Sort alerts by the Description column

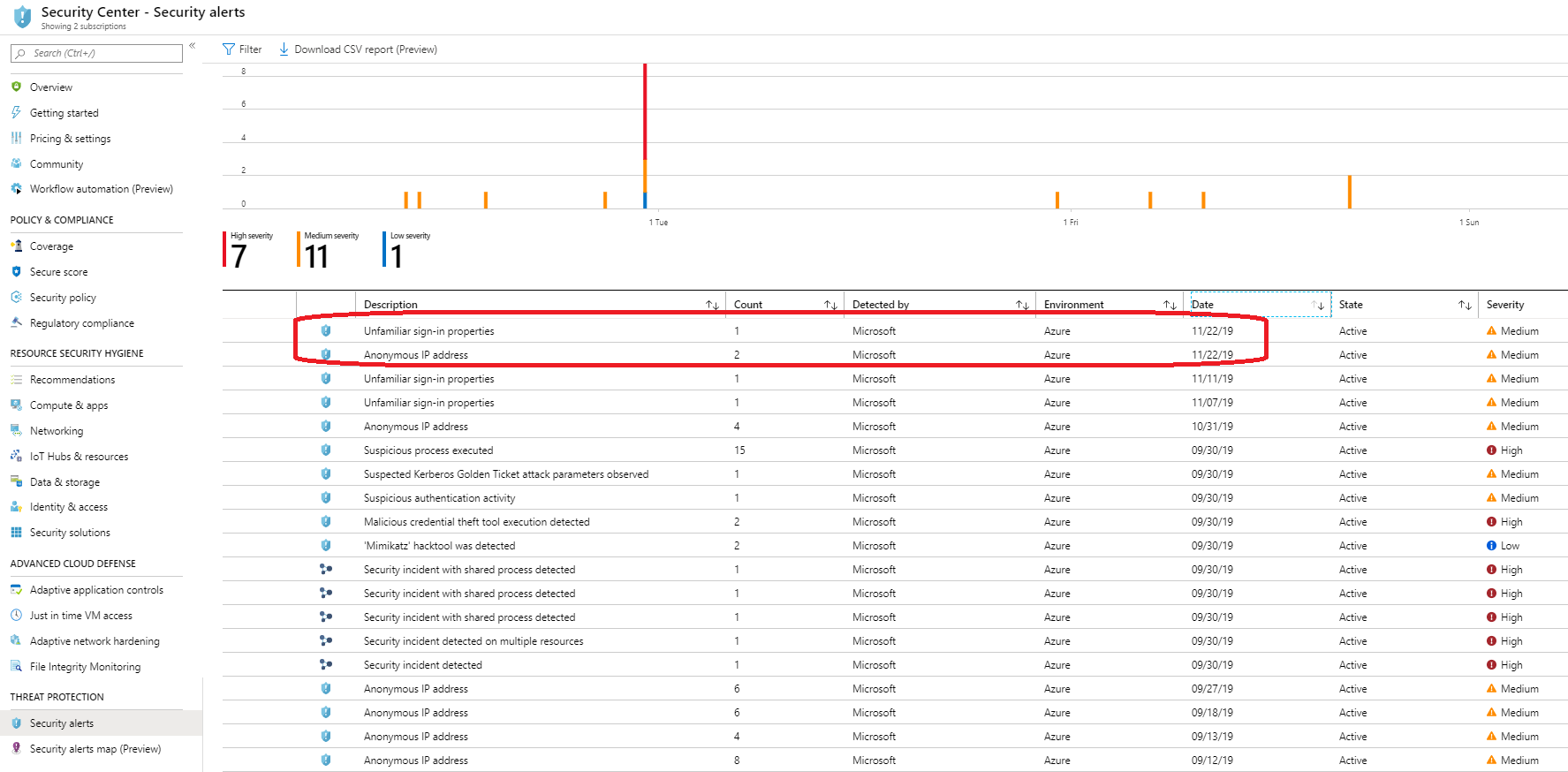coord(712,305)
